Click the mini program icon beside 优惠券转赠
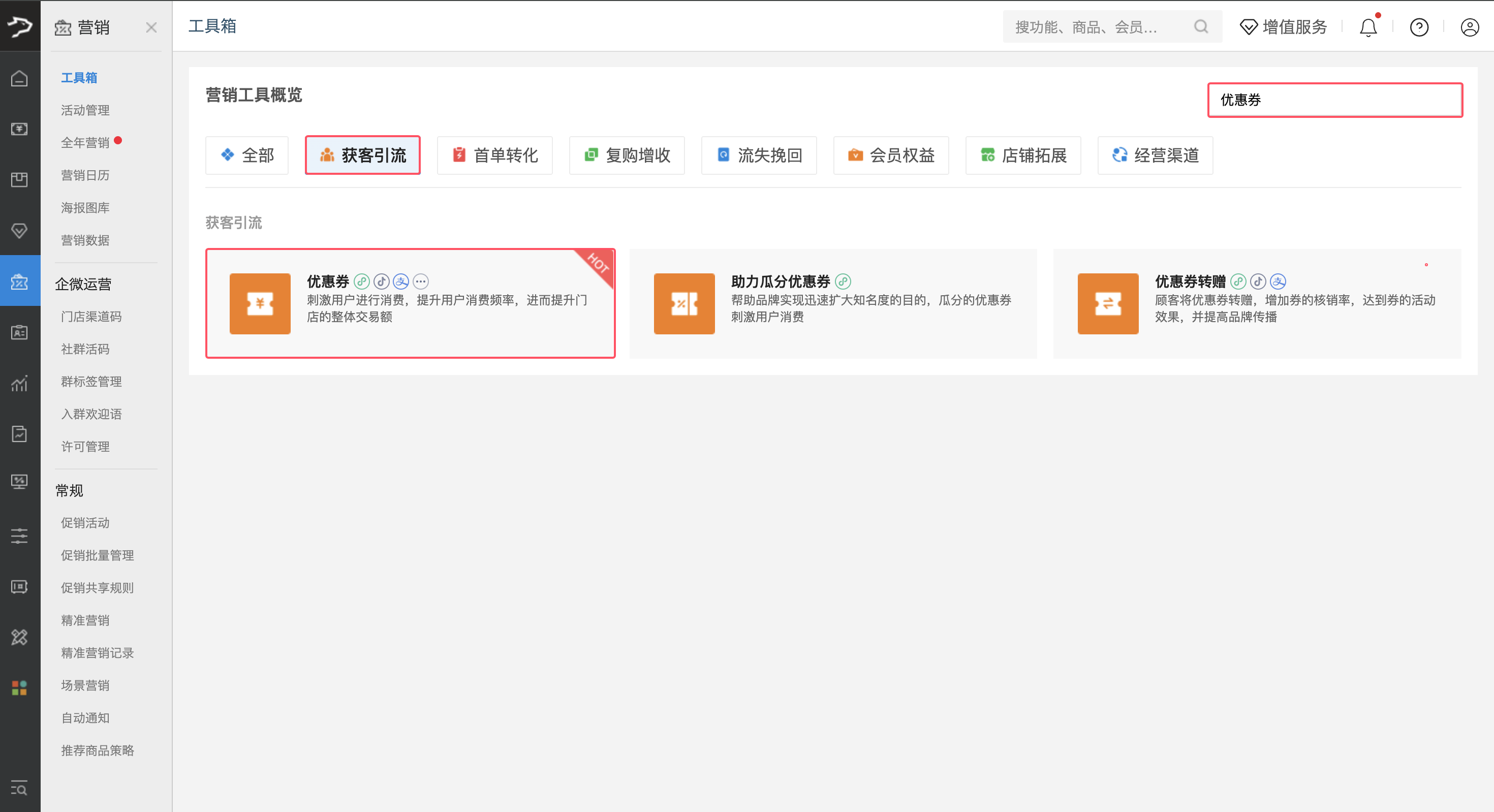Screen dimensions: 1494x812 [x=1239, y=282]
